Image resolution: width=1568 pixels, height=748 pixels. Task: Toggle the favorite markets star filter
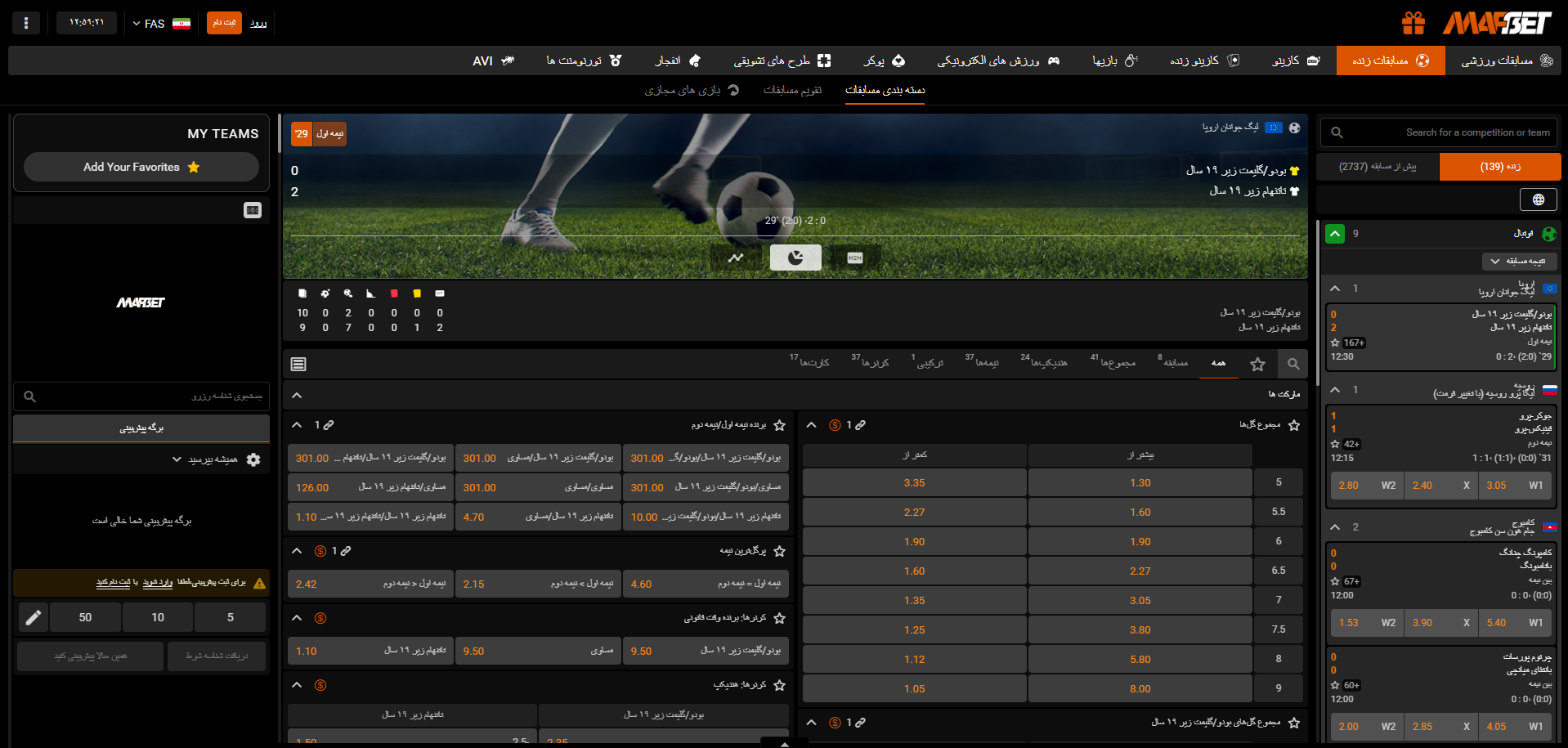click(x=1257, y=364)
